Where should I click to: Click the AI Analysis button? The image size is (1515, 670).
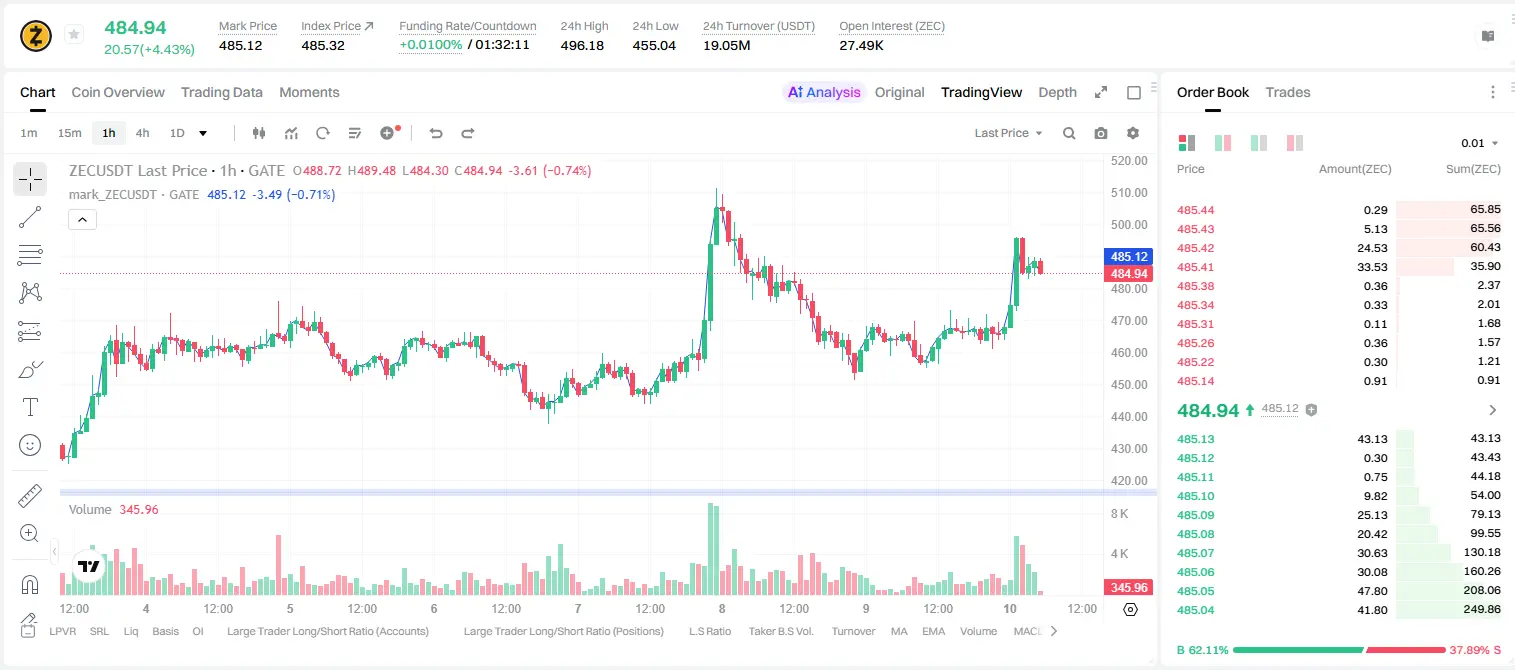coord(824,92)
